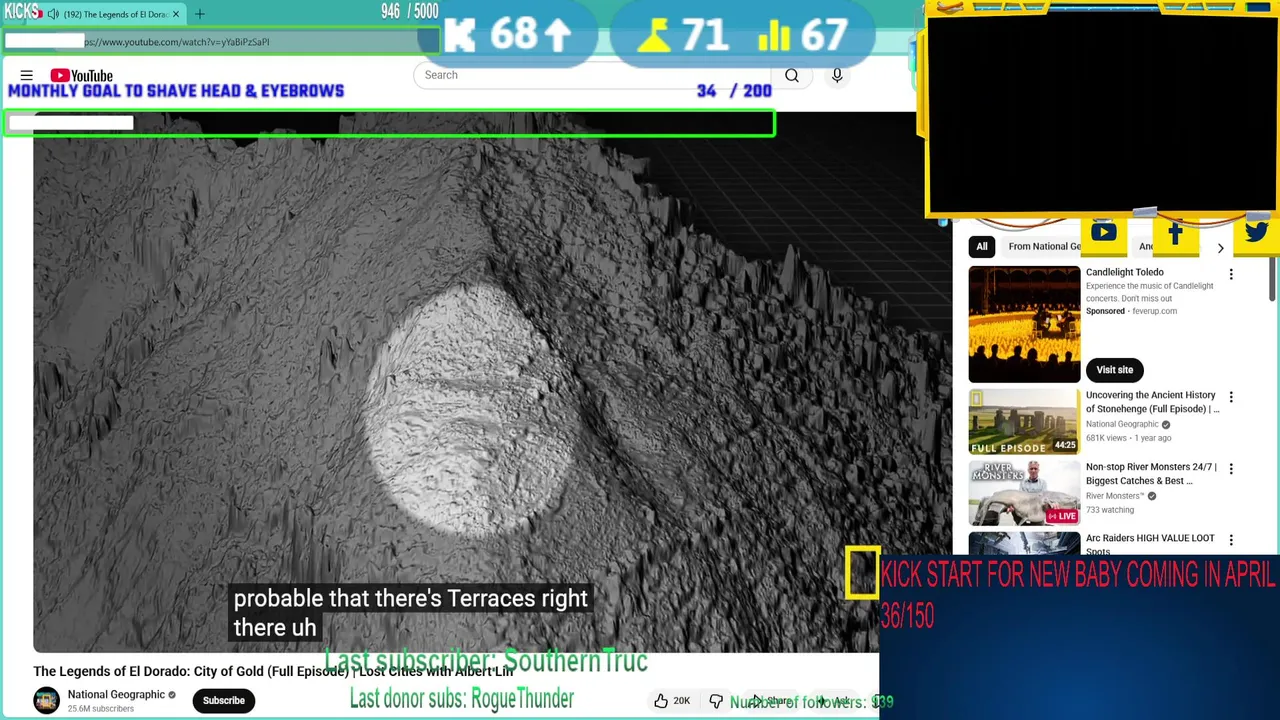Viewport: 1280px width, 720px height.
Task: Open options menu for Candlelight Toledo ad
Action: (1231, 274)
